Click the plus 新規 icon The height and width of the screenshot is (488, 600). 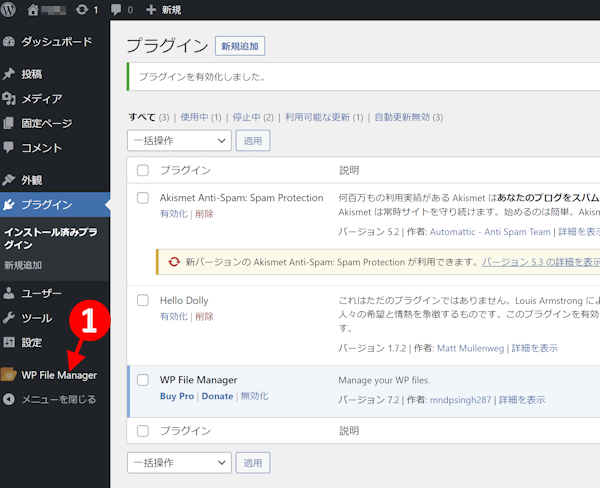[151, 10]
